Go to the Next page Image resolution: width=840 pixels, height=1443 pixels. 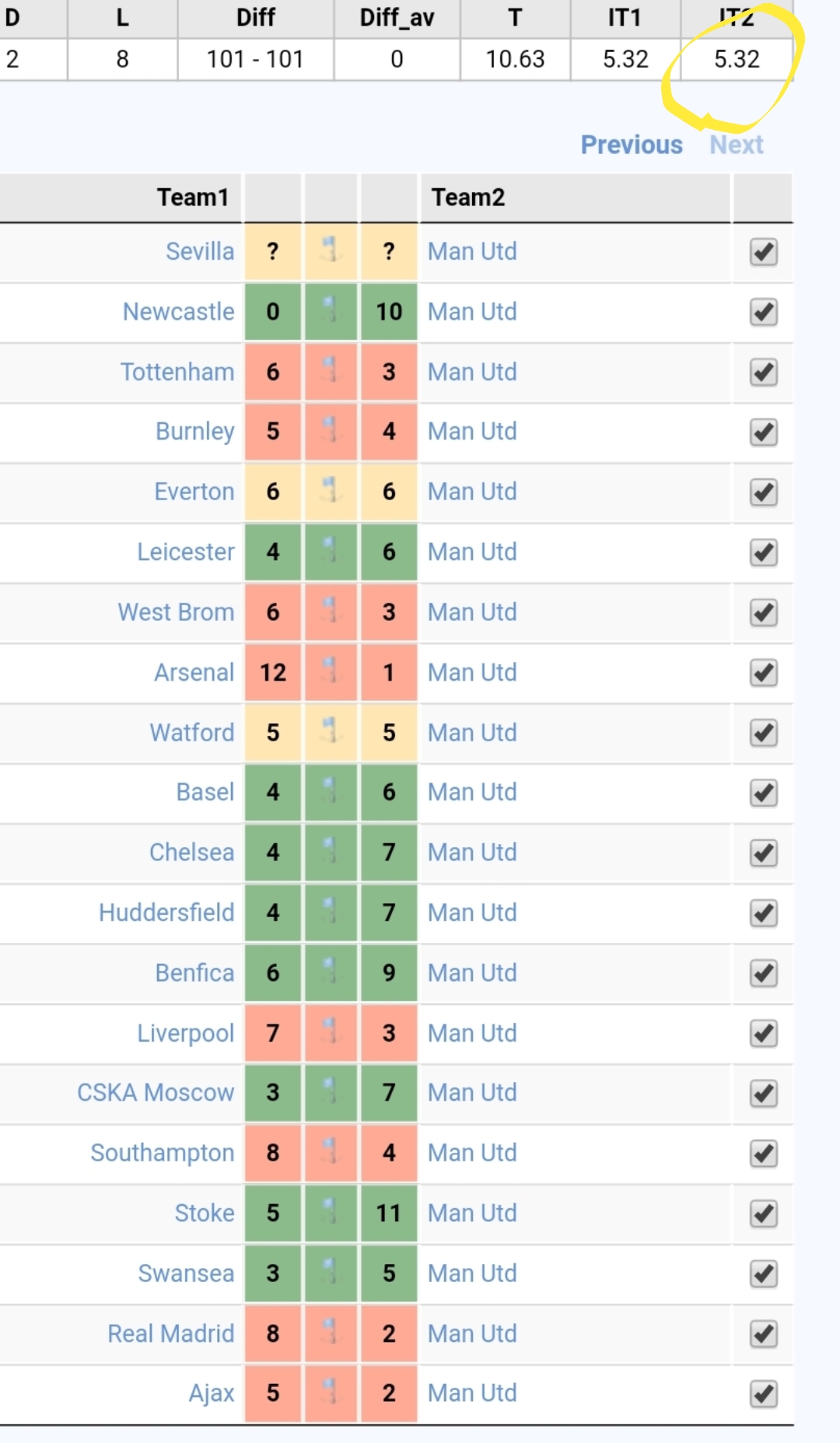[737, 145]
